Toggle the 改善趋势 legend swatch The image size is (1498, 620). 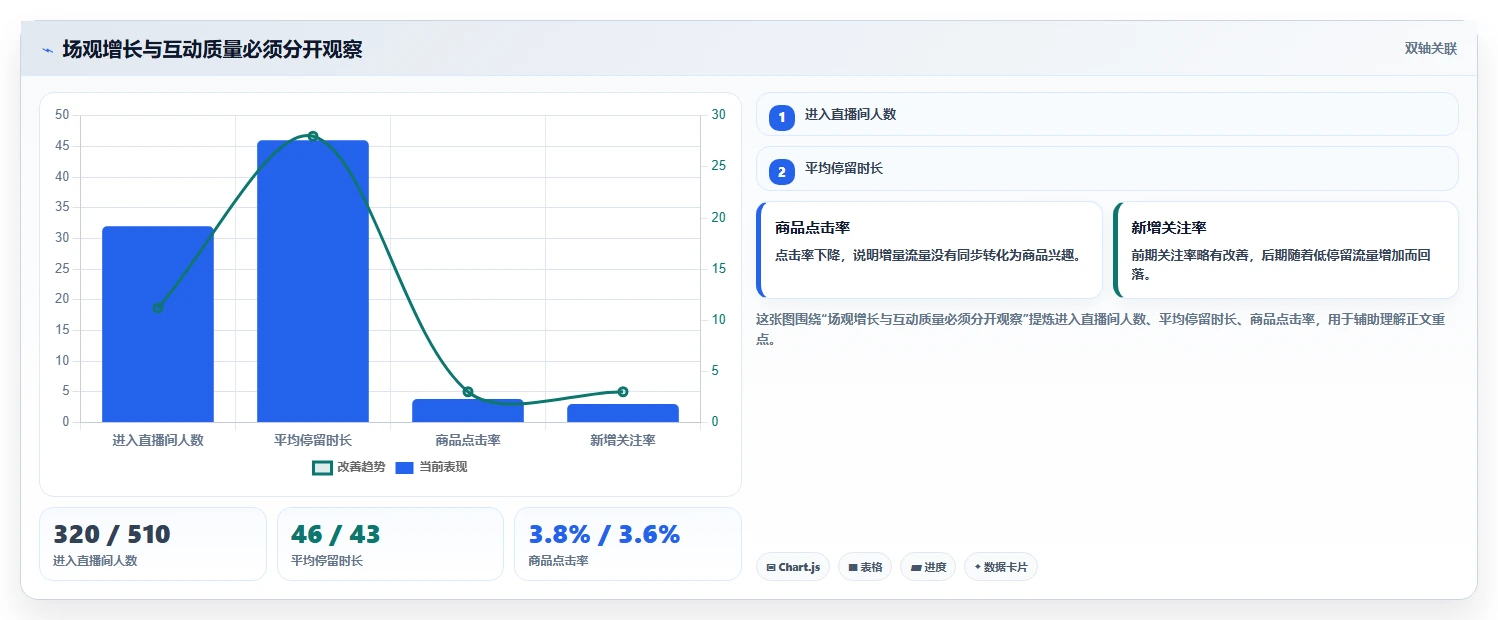click(x=322, y=467)
